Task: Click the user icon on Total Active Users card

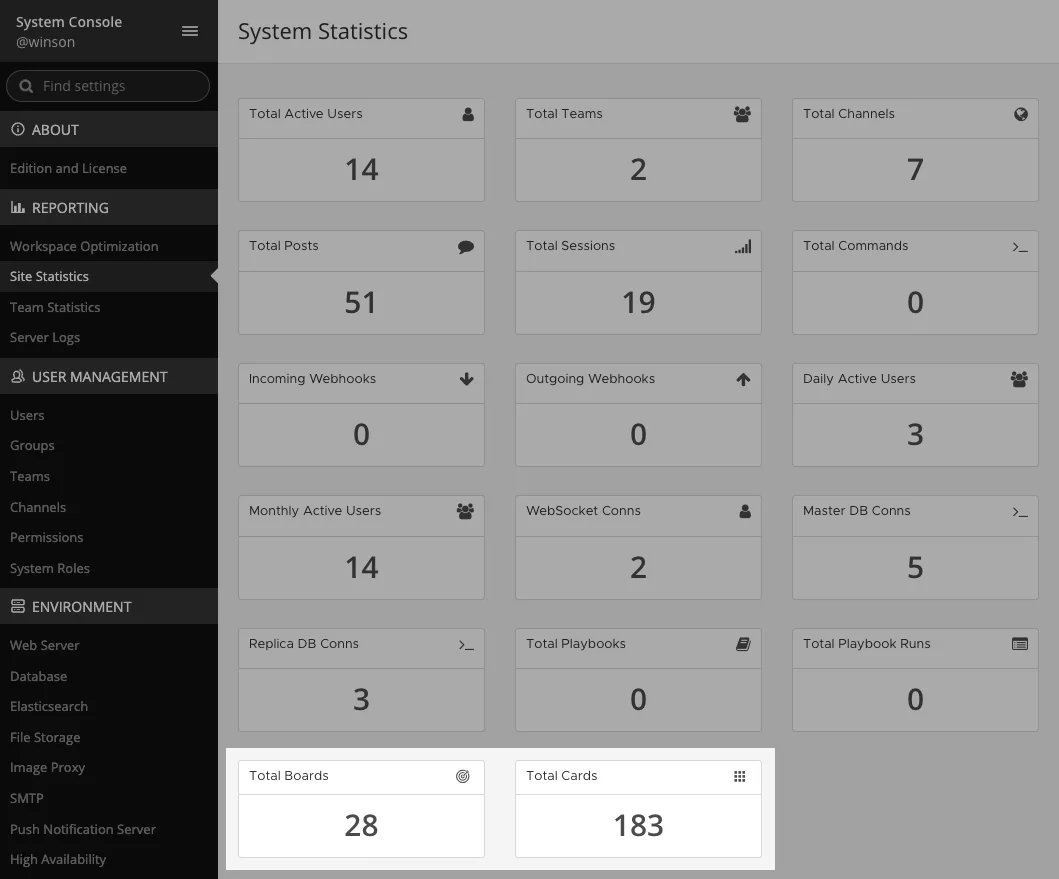Action: pyautogui.click(x=467, y=114)
